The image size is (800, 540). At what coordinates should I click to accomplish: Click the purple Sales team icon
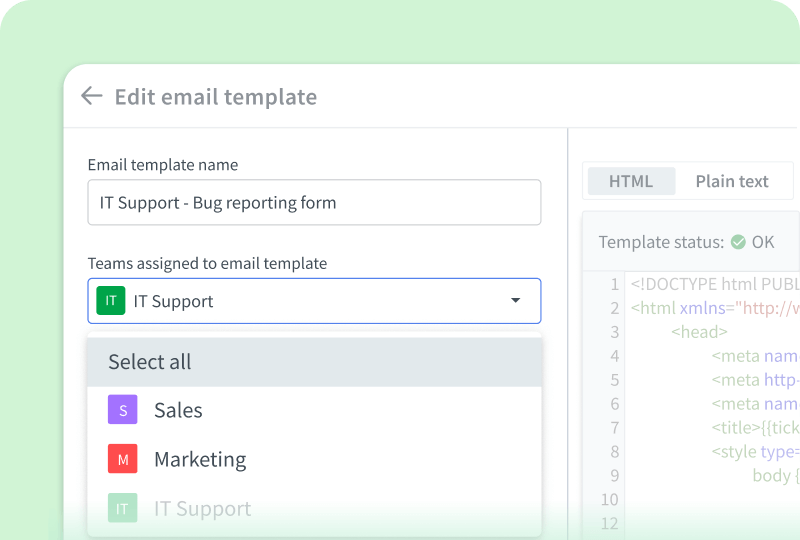click(x=122, y=410)
